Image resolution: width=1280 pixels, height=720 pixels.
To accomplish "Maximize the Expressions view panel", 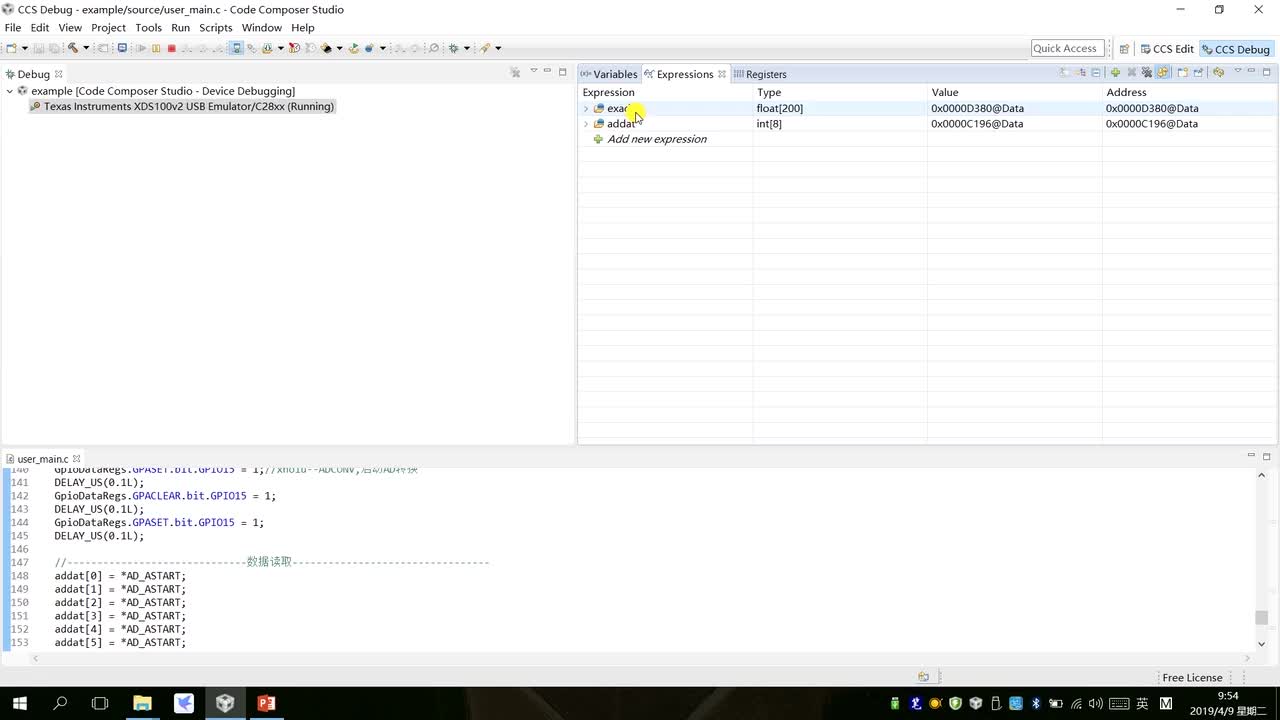I will [1266, 72].
